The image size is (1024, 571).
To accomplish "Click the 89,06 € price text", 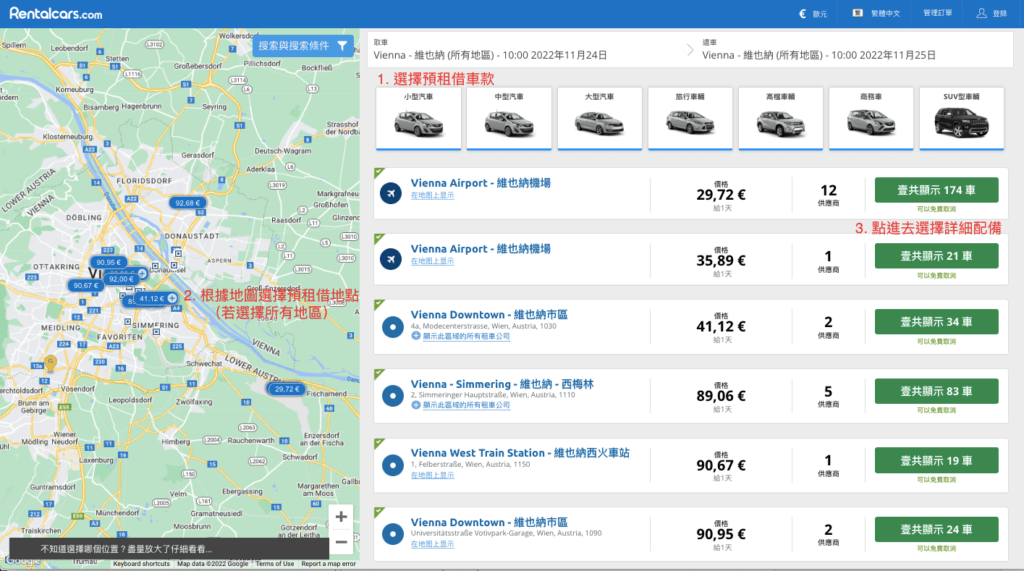I will point(721,396).
